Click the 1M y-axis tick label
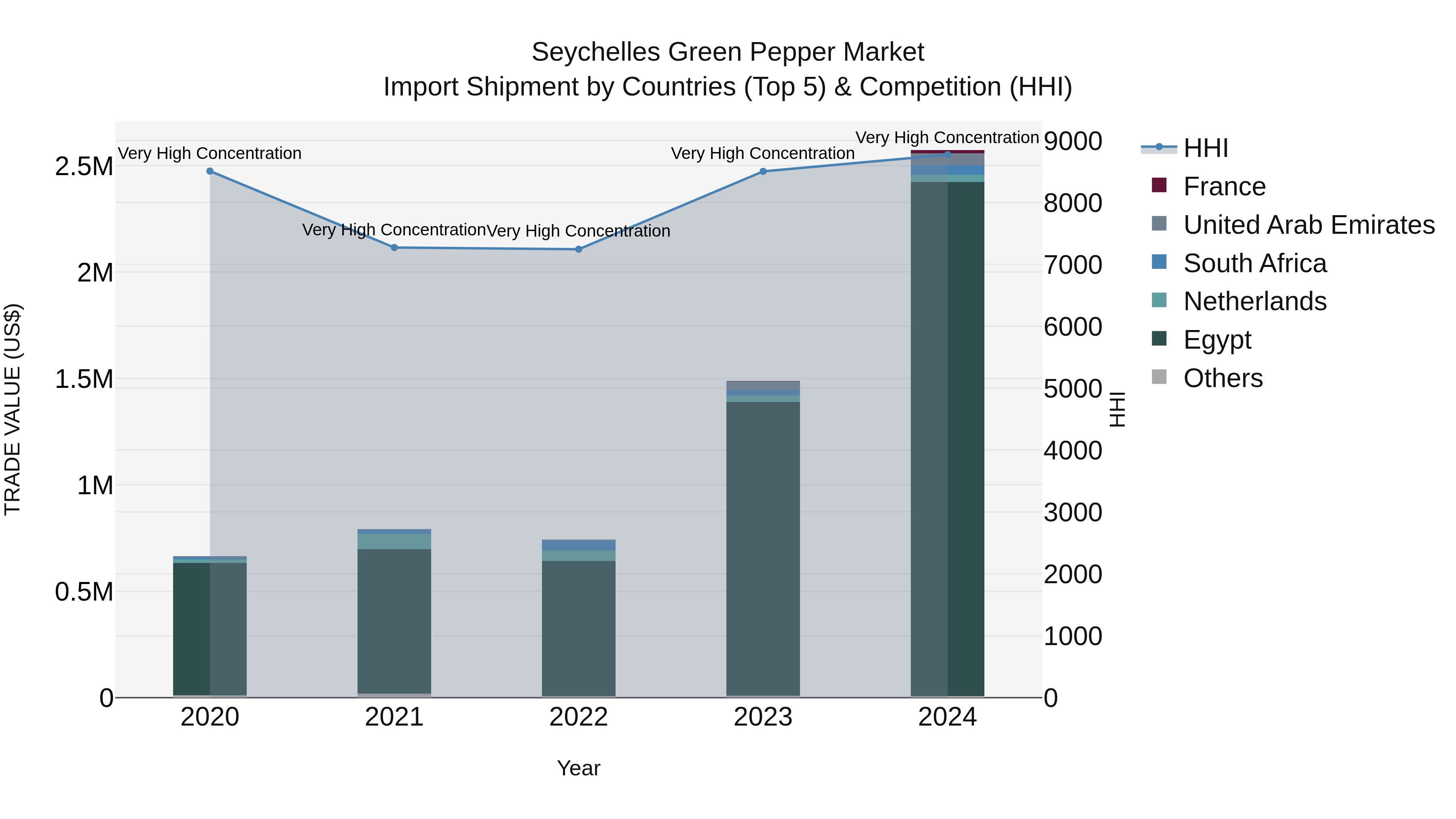Viewport: 1456px width, 819px height. click(x=95, y=485)
